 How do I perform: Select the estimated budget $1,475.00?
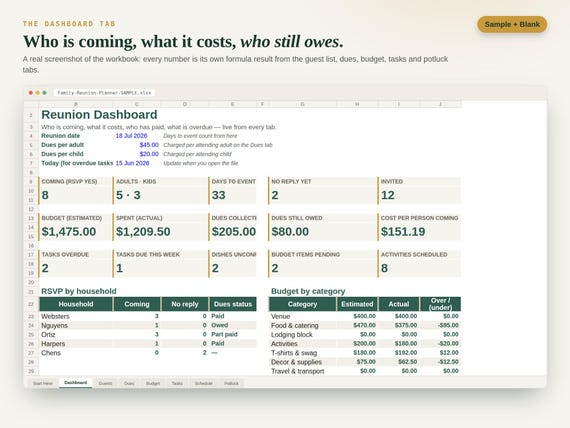69,232
